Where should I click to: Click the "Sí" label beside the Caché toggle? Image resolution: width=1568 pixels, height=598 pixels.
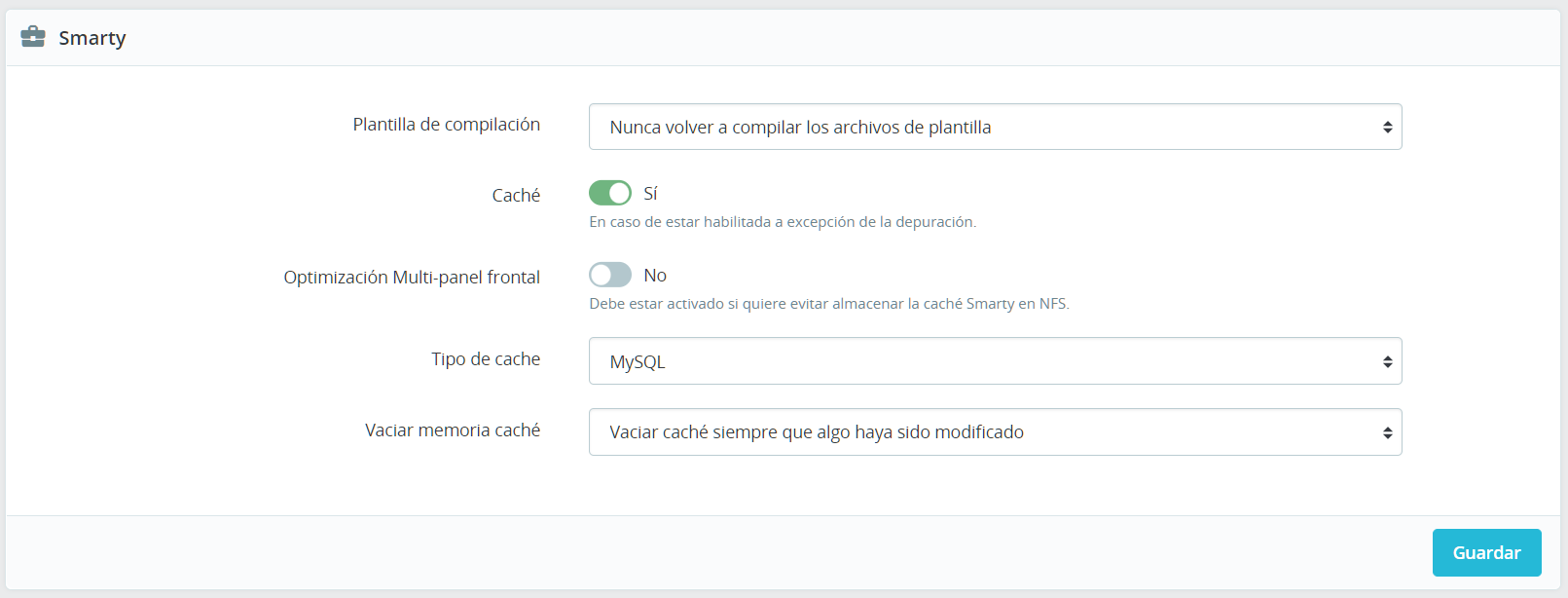[651, 194]
